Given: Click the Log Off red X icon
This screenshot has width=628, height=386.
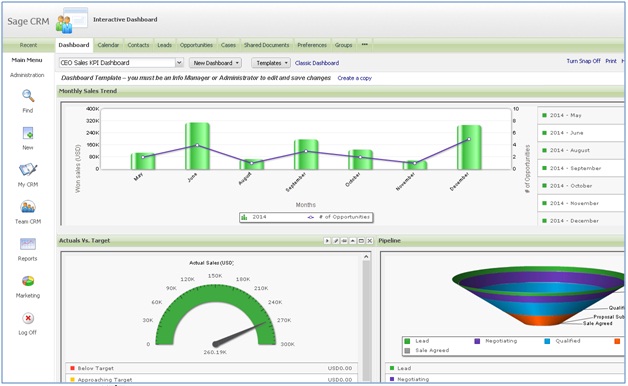Looking at the screenshot, I should (28, 318).
